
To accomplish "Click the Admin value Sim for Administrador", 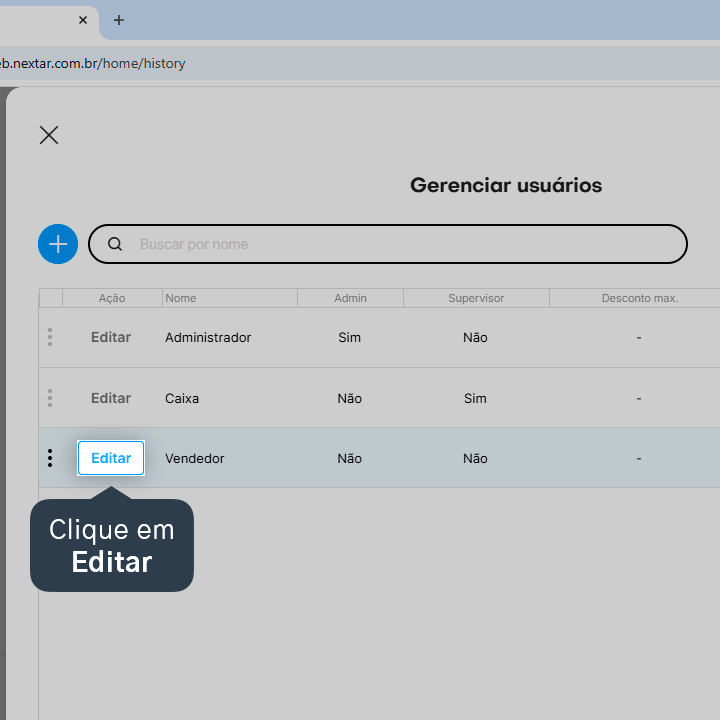I will click(349, 338).
